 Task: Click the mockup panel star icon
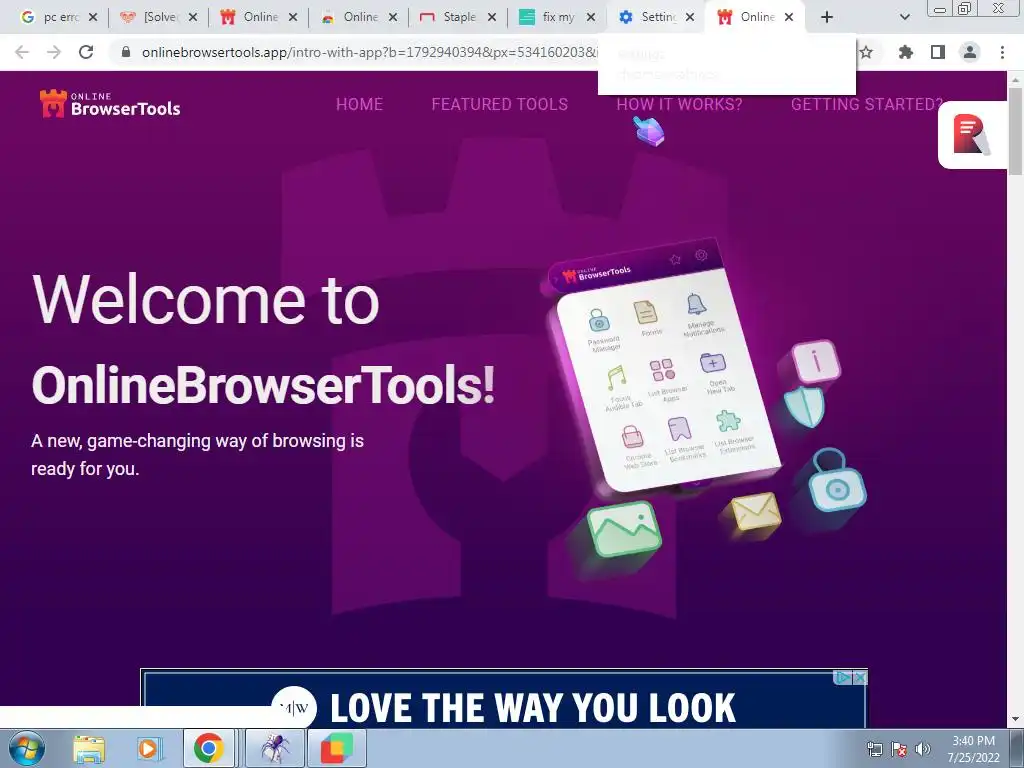point(675,260)
